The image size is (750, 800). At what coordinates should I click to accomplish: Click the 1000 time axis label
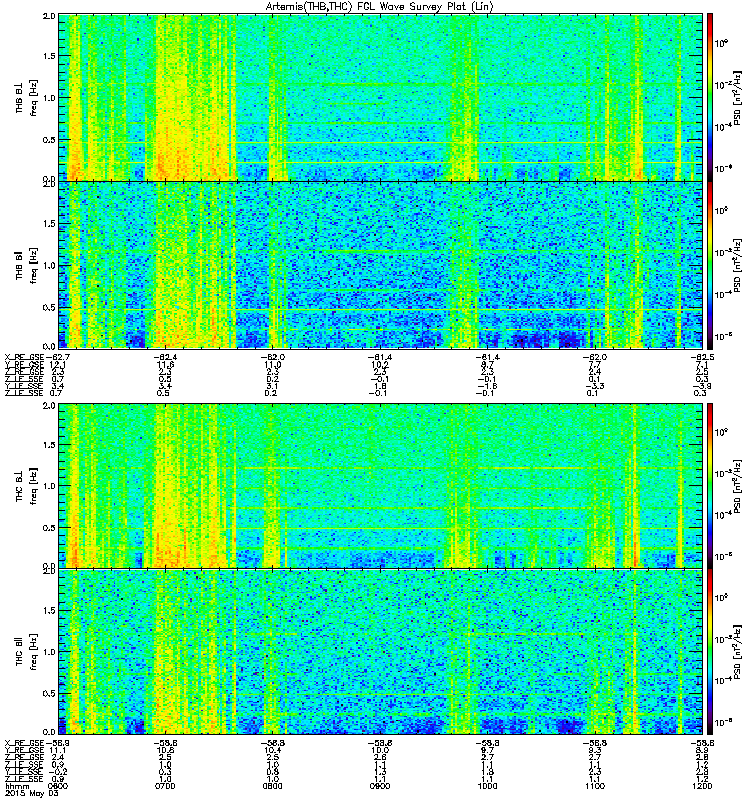(487, 786)
